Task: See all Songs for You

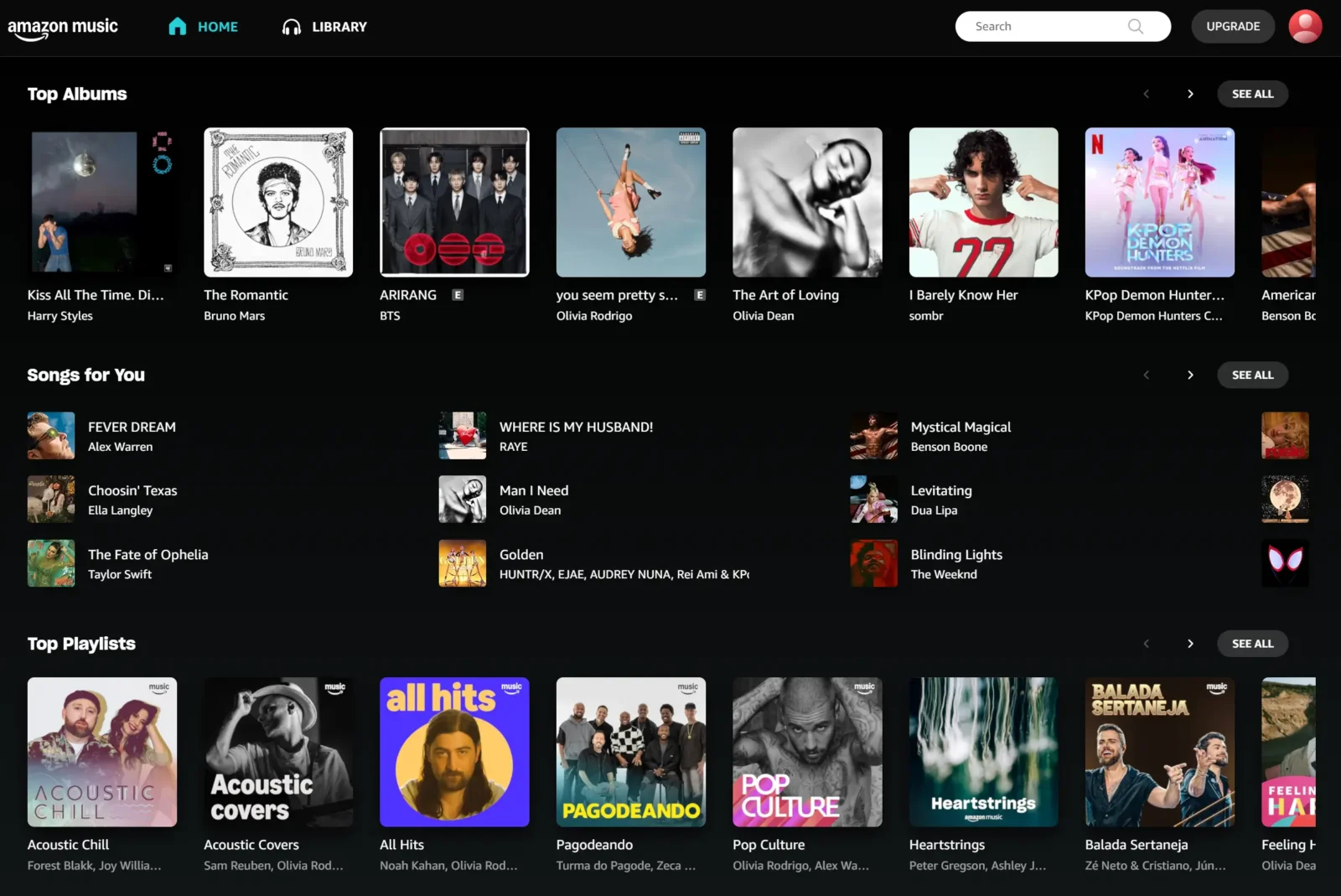Action: 1252,375
